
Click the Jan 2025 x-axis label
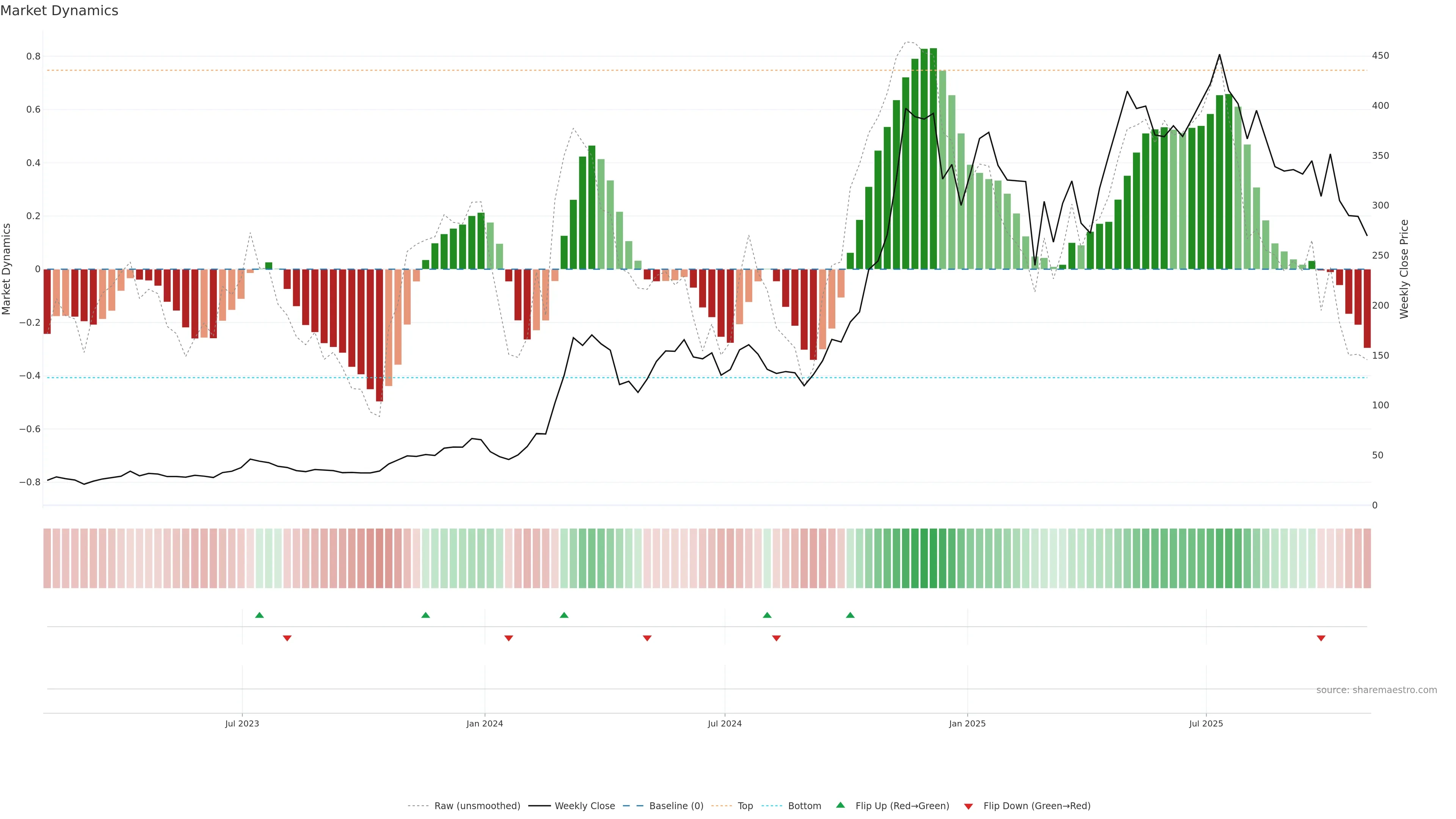967,723
